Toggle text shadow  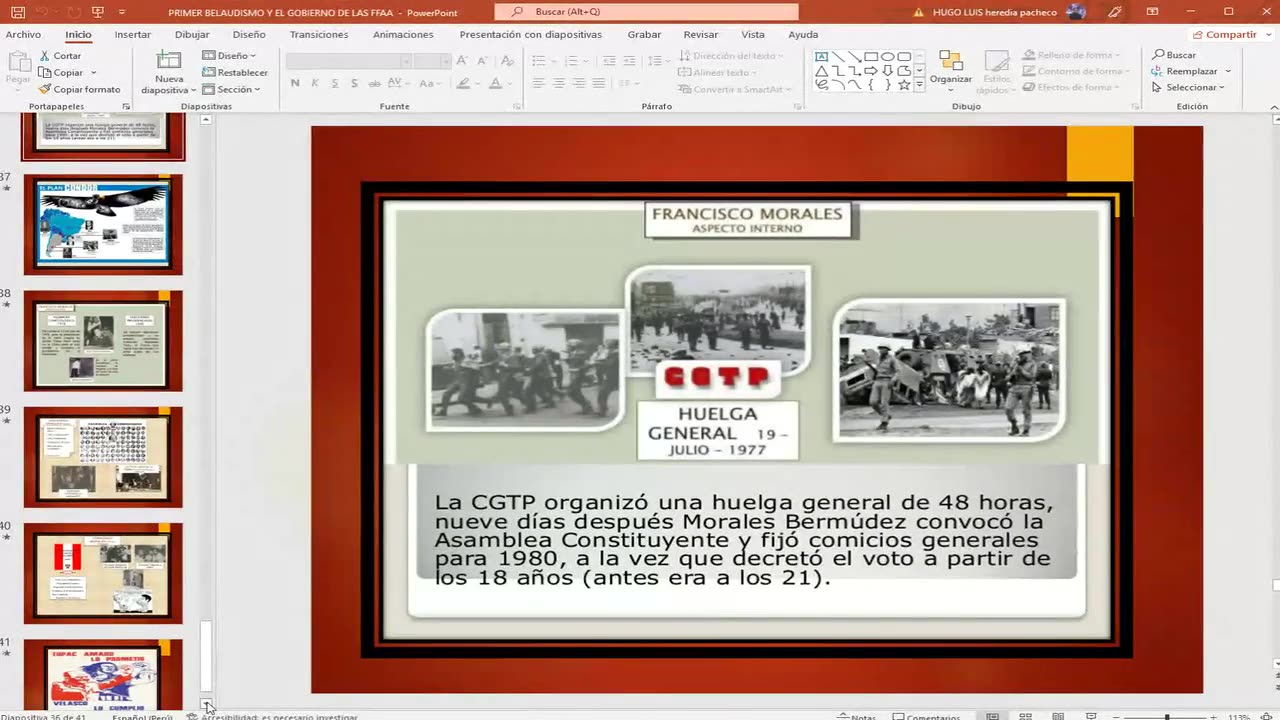coord(354,83)
